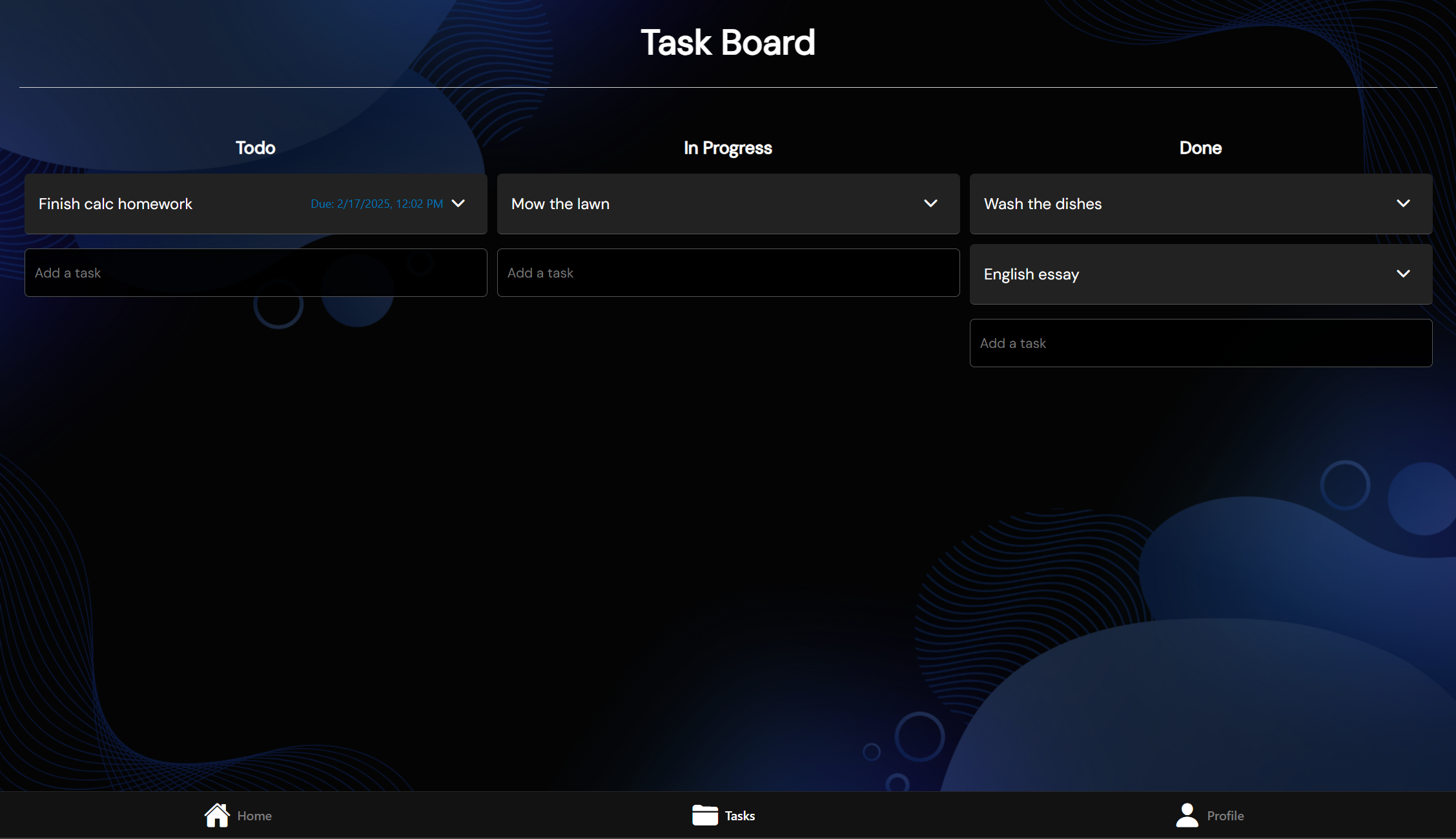Open the Profile person icon

(1187, 814)
